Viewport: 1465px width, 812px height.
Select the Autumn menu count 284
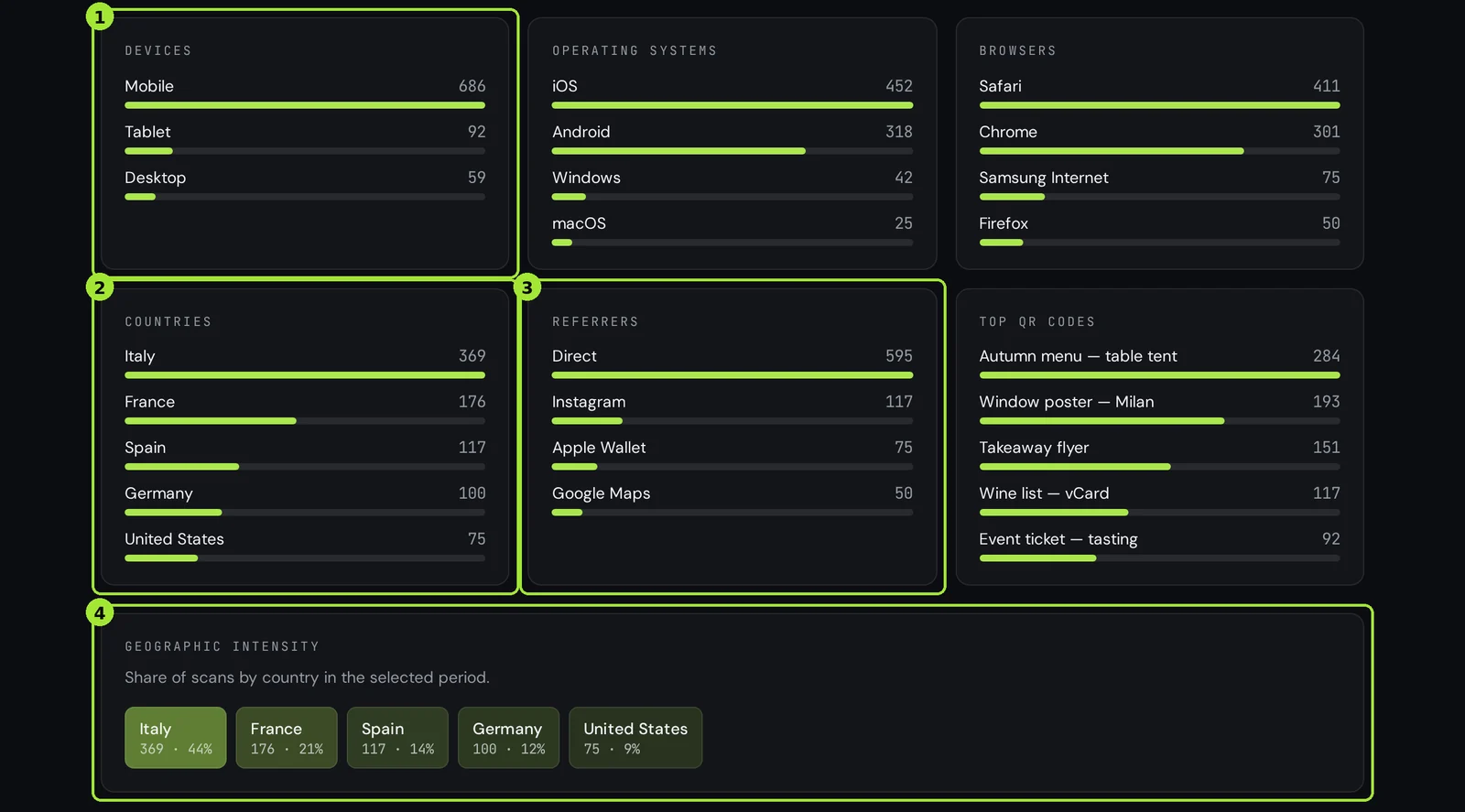[x=1326, y=356]
